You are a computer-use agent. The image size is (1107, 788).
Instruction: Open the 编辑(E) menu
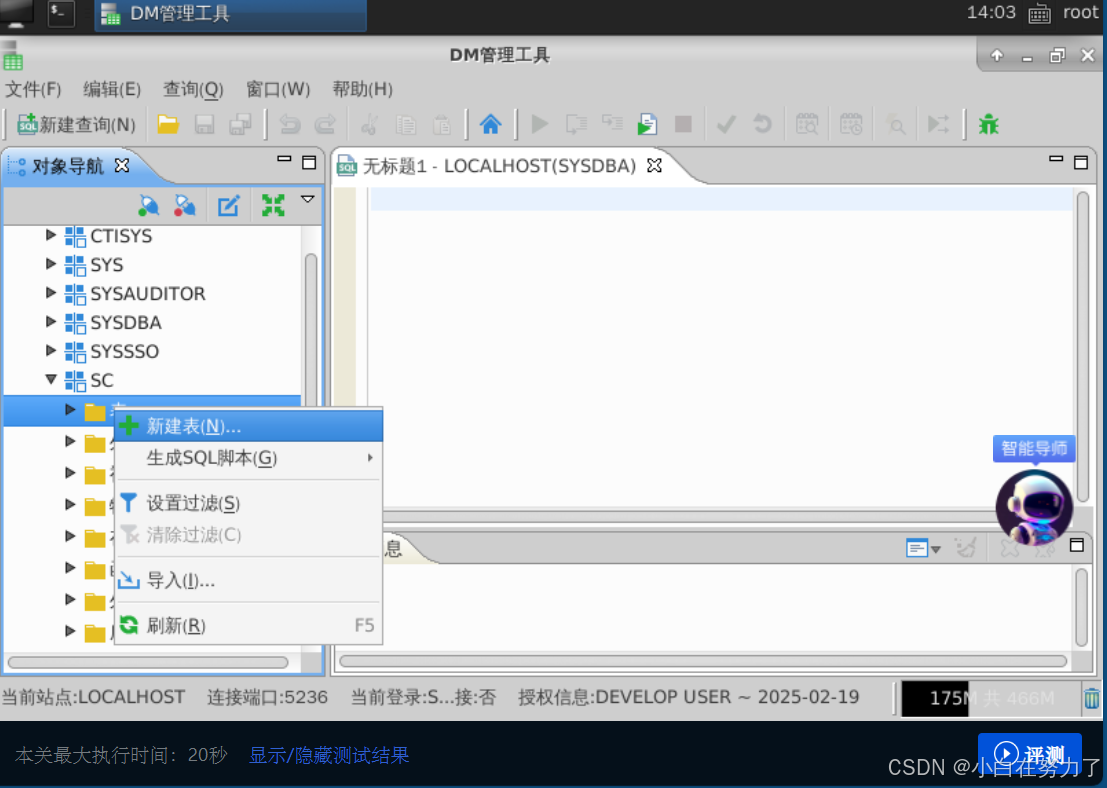[112, 90]
